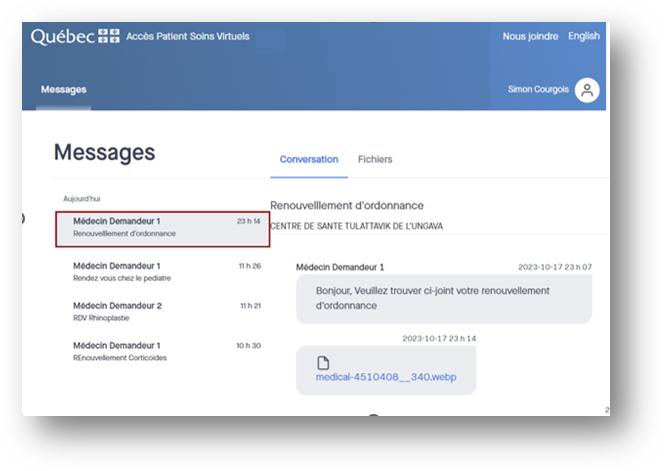Click the 2023-10-17 23 h 14 timestamp

(439, 338)
